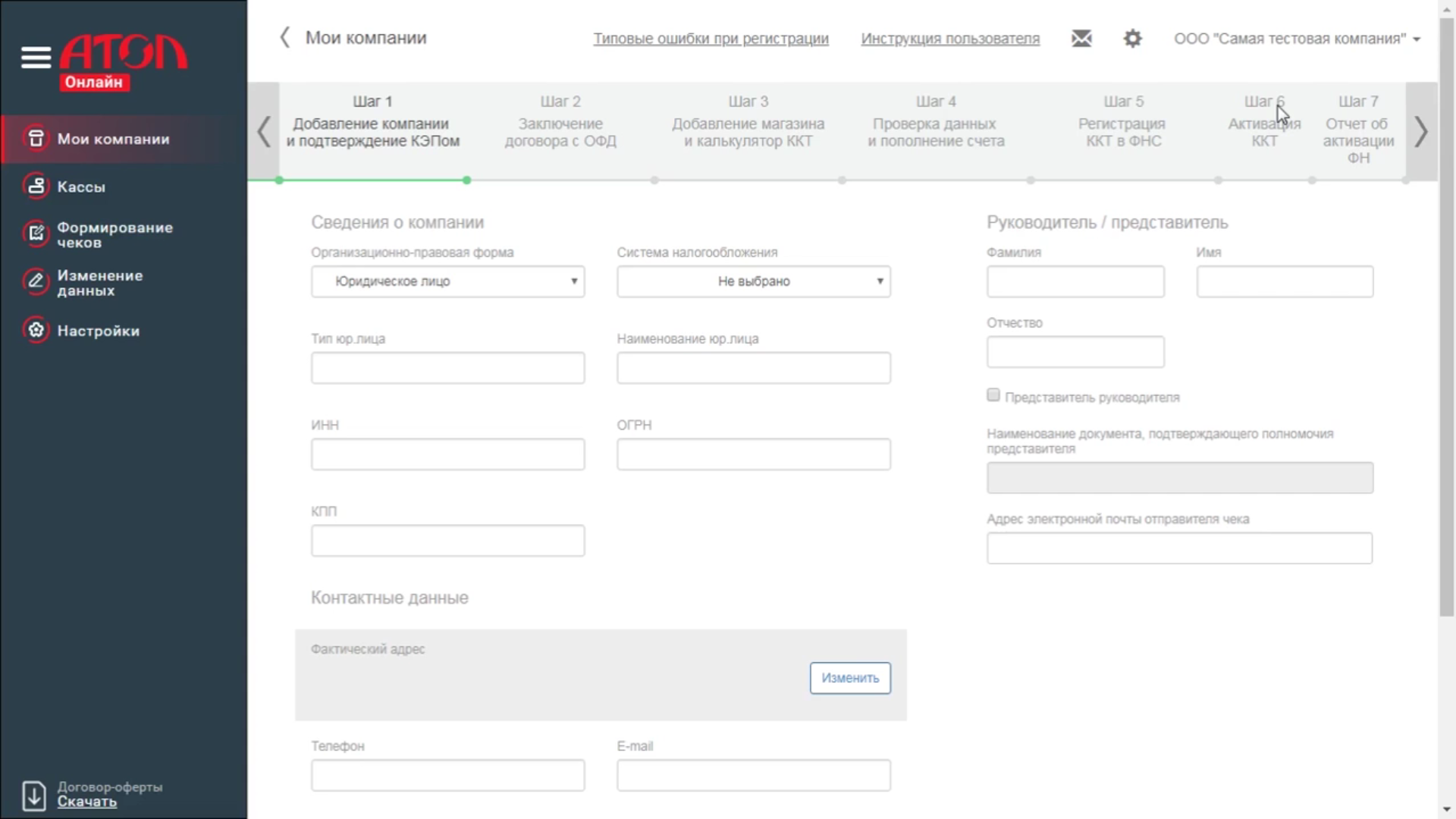Click the gear settings icon in header
This screenshot has height=819, width=1456.
click(x=1132, y=39)
